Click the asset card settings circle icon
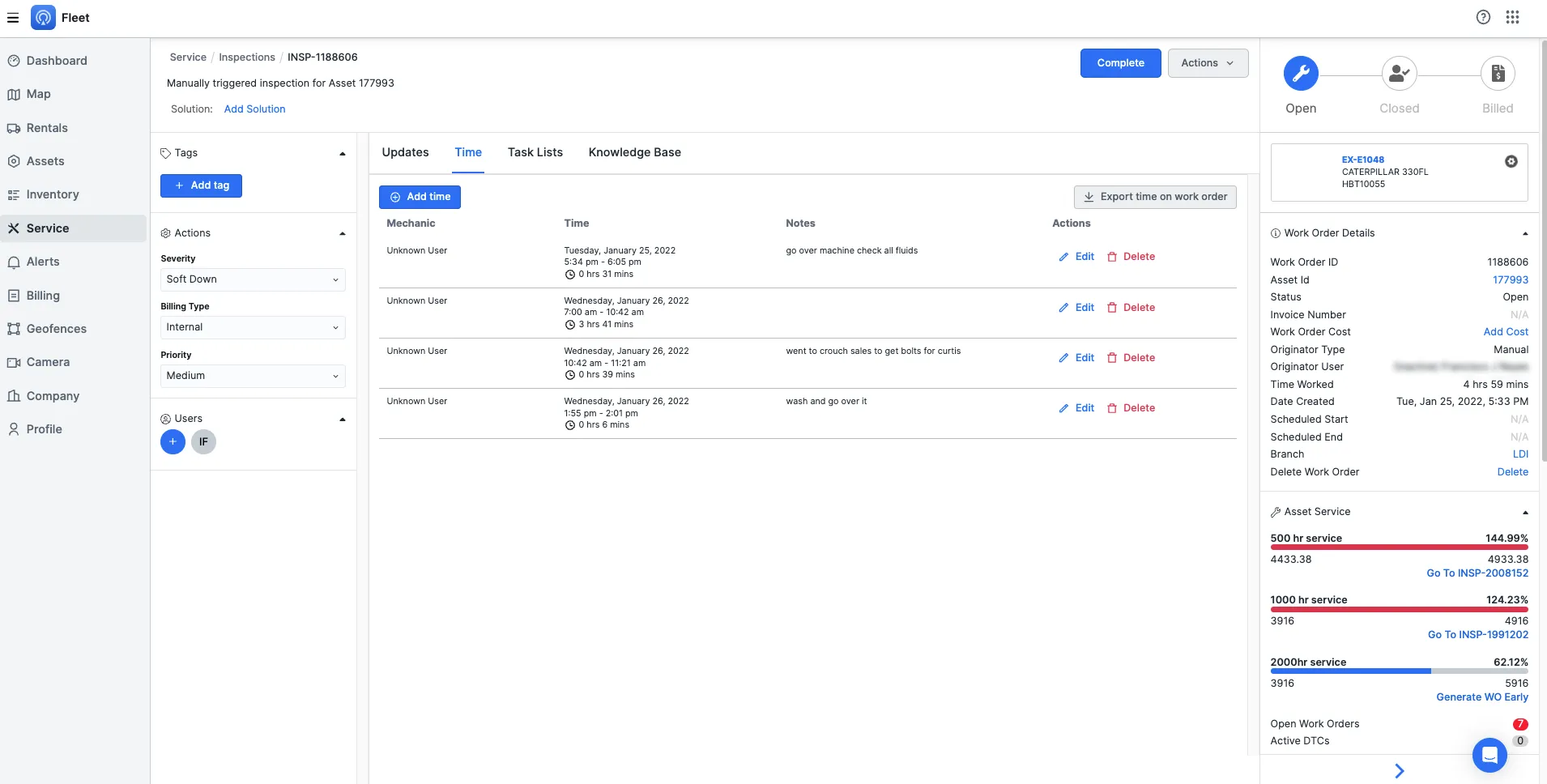Viewport: 1547px width, 784px height. [x=1511, y=161]
